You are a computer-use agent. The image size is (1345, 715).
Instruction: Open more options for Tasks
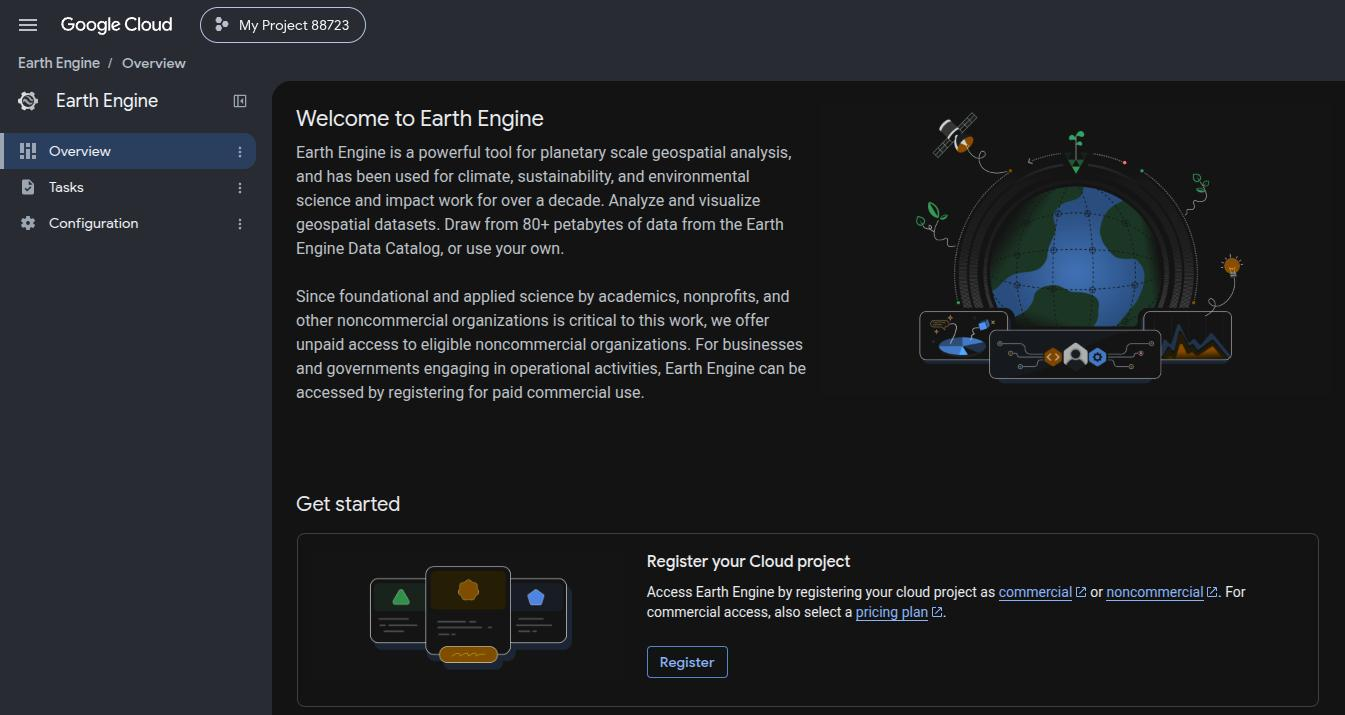point(240,188)
